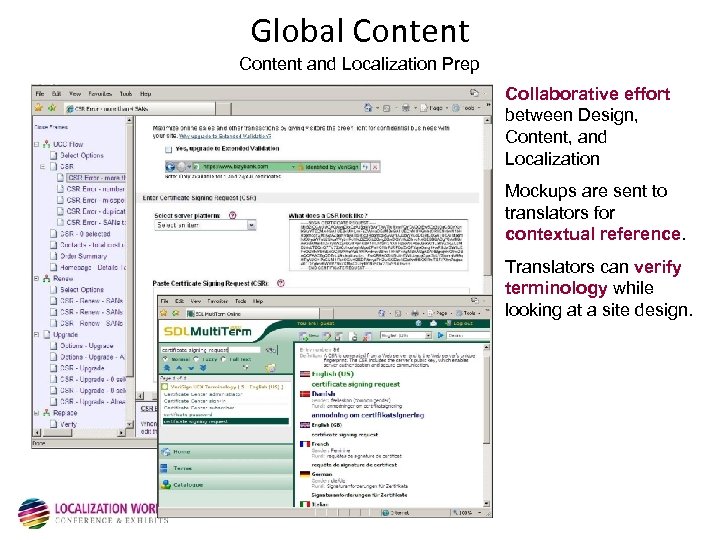Click 'Why upgrade to Extended Validation?' link
Viewport: 720px width, 540px height.
click(x=225, y=136)
